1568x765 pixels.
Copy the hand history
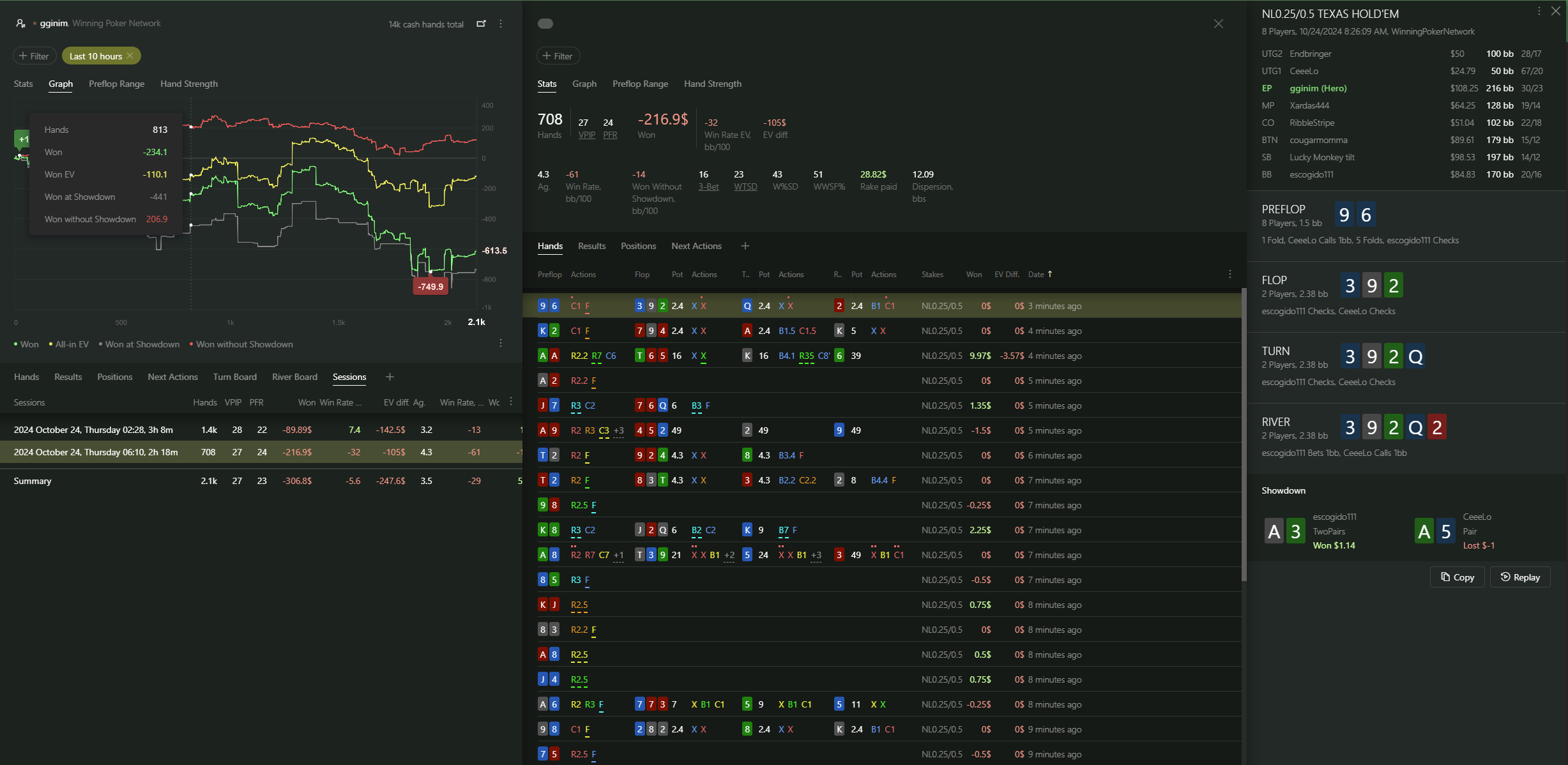coord(1458,577)
